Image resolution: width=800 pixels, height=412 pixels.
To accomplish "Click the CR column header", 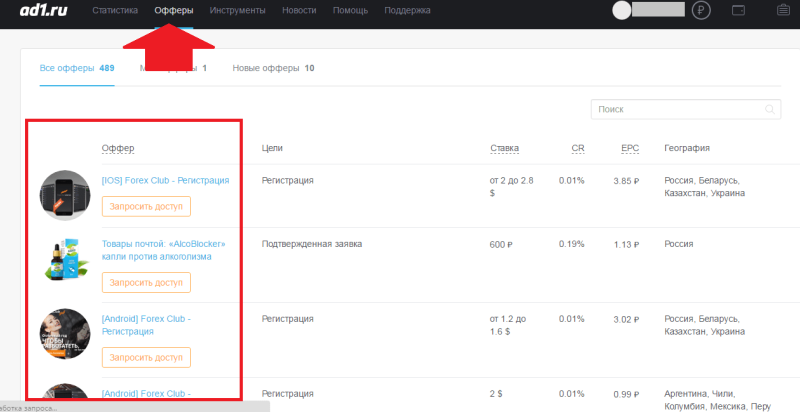I will tap(578, 148).
